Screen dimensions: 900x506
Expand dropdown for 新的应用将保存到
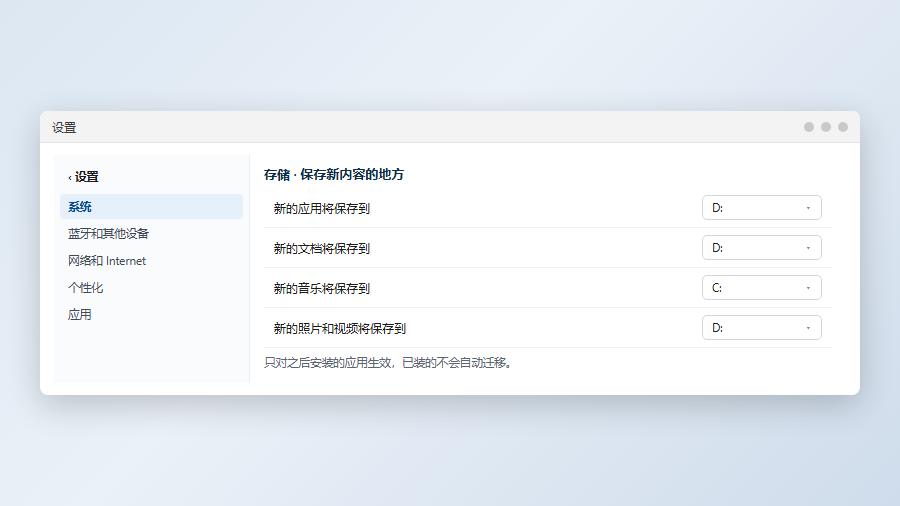(x=762, y=208)
